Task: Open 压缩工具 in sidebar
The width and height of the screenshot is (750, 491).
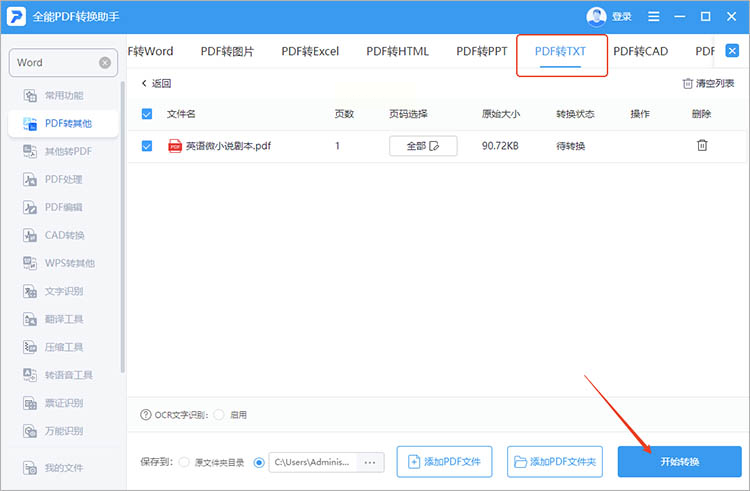Action: [x=63, y=347]
